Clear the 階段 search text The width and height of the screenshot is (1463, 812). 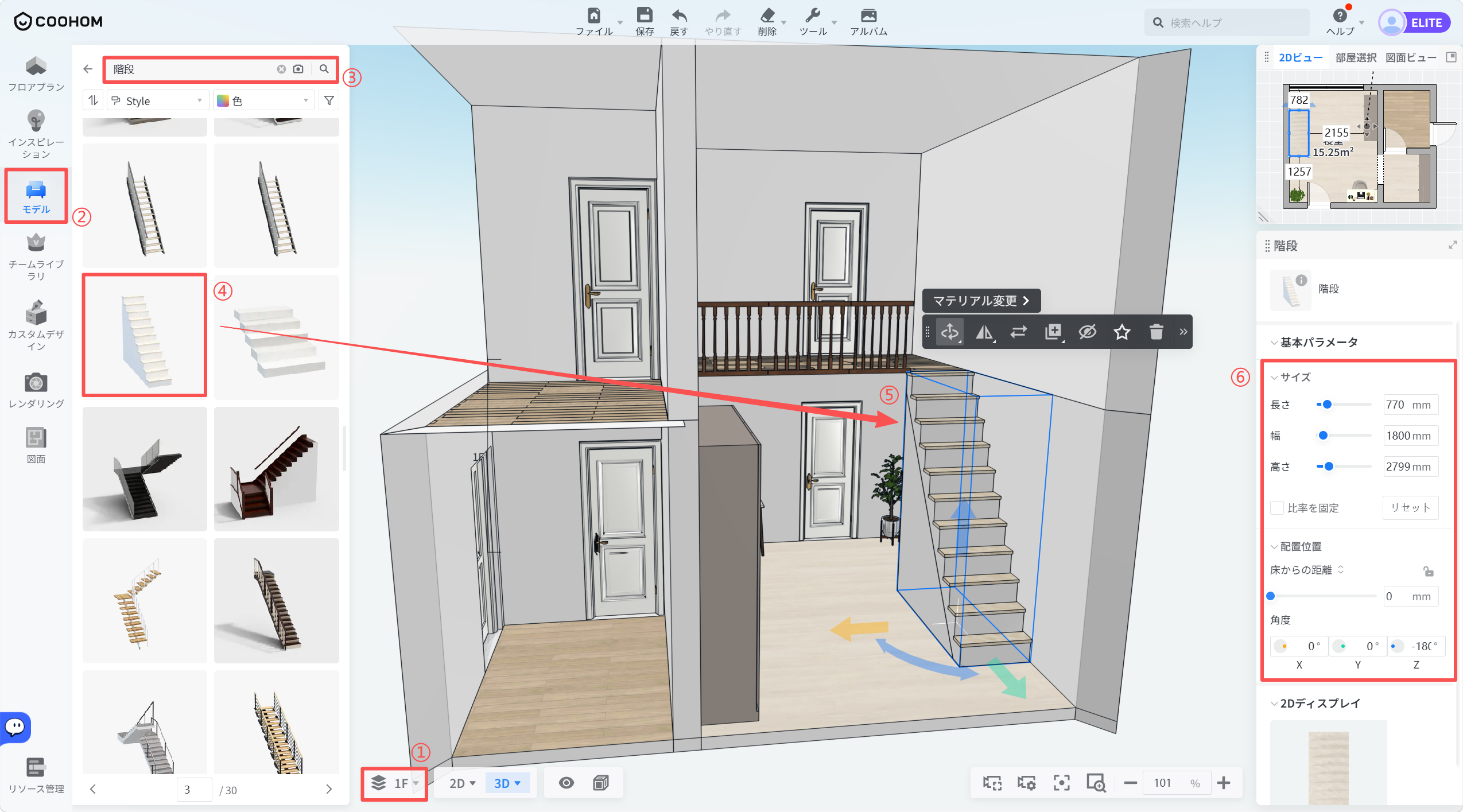pos(281,69)
